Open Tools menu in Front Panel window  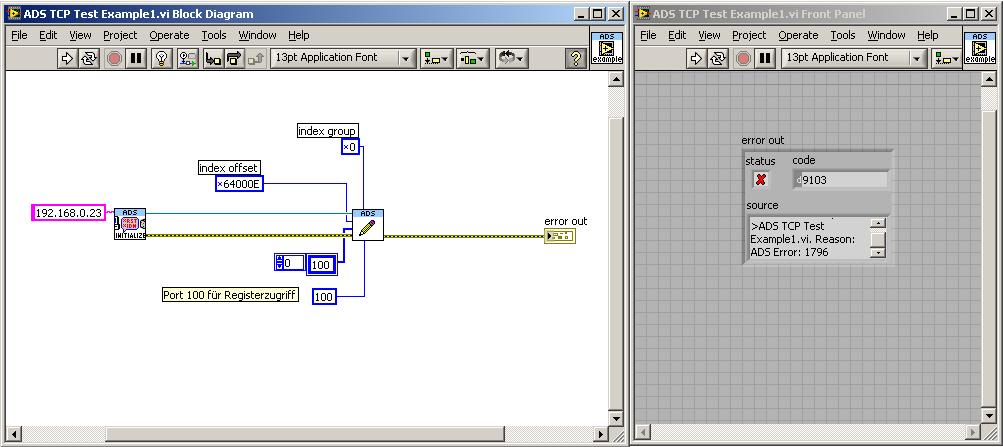click(x=842, y=35)
